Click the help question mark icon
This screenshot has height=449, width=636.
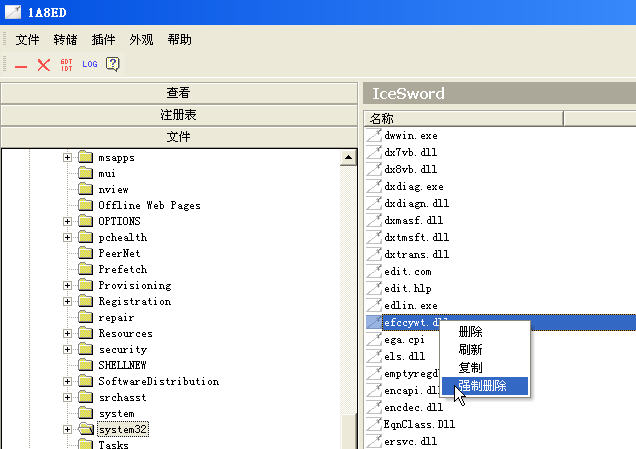pyautogui.click(x=112, y=64)
